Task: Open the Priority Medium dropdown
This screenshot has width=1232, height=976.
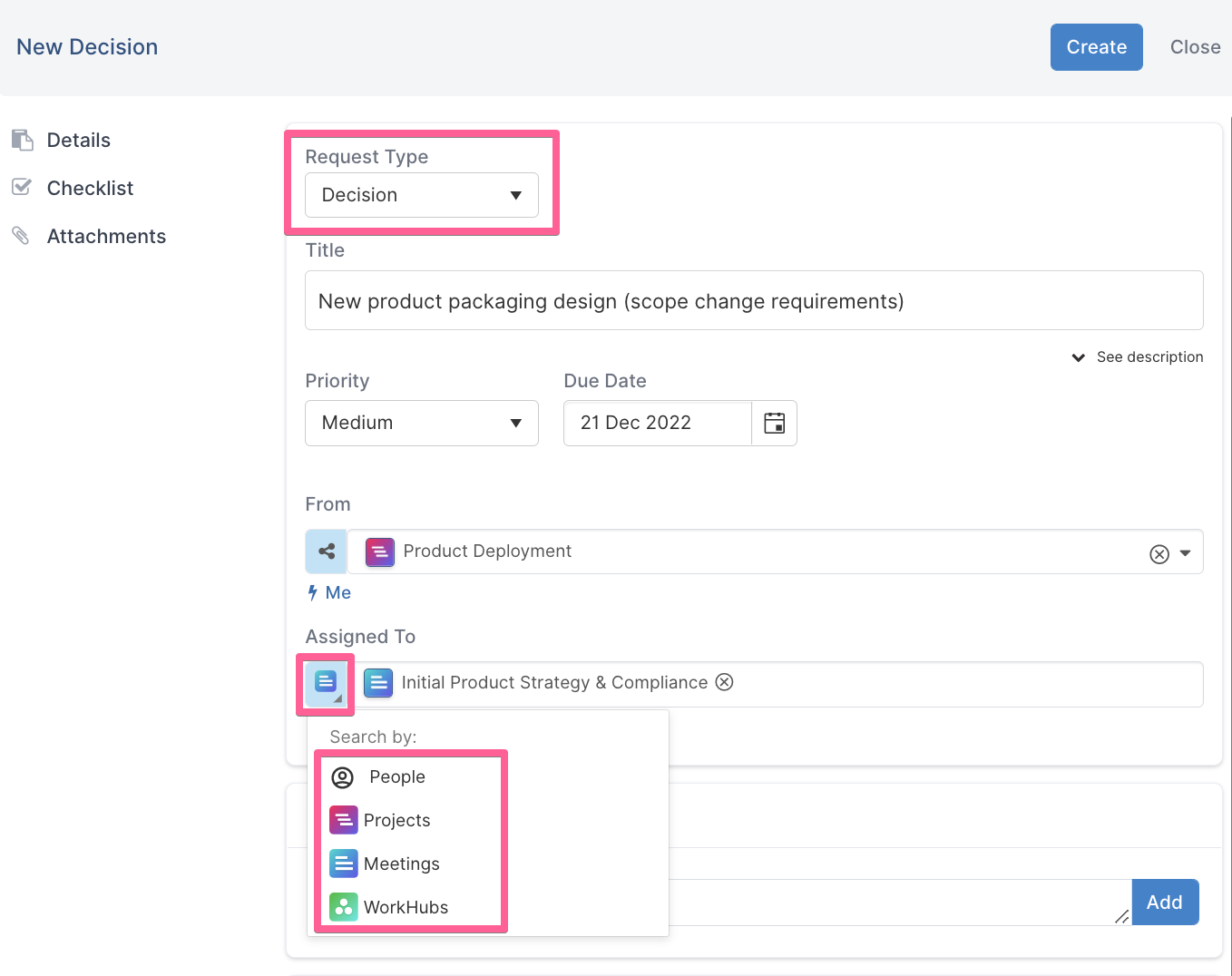Action: (422, 423)
